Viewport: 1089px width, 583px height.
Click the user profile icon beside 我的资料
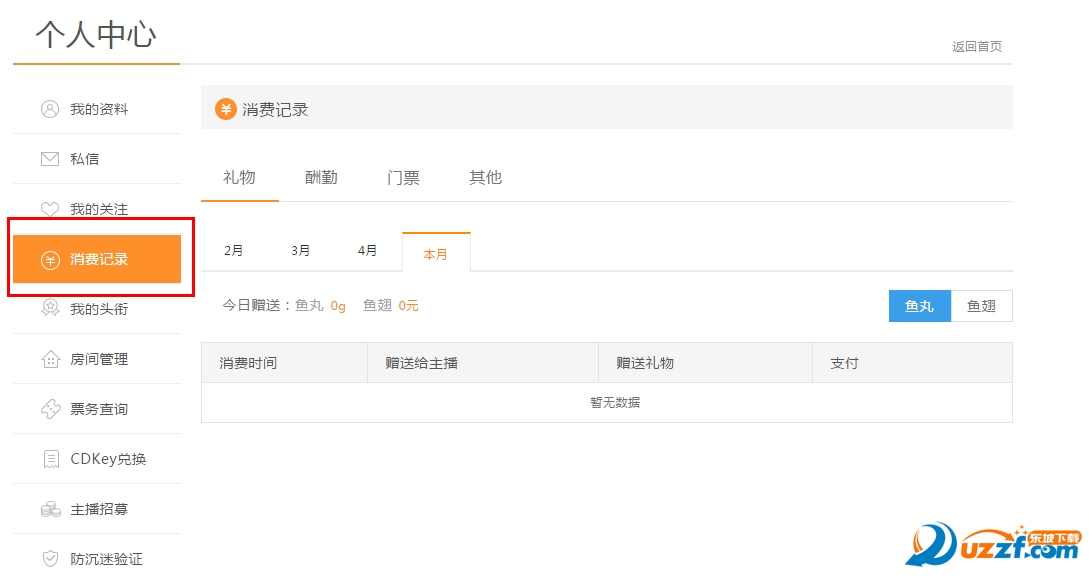point(50,109)
